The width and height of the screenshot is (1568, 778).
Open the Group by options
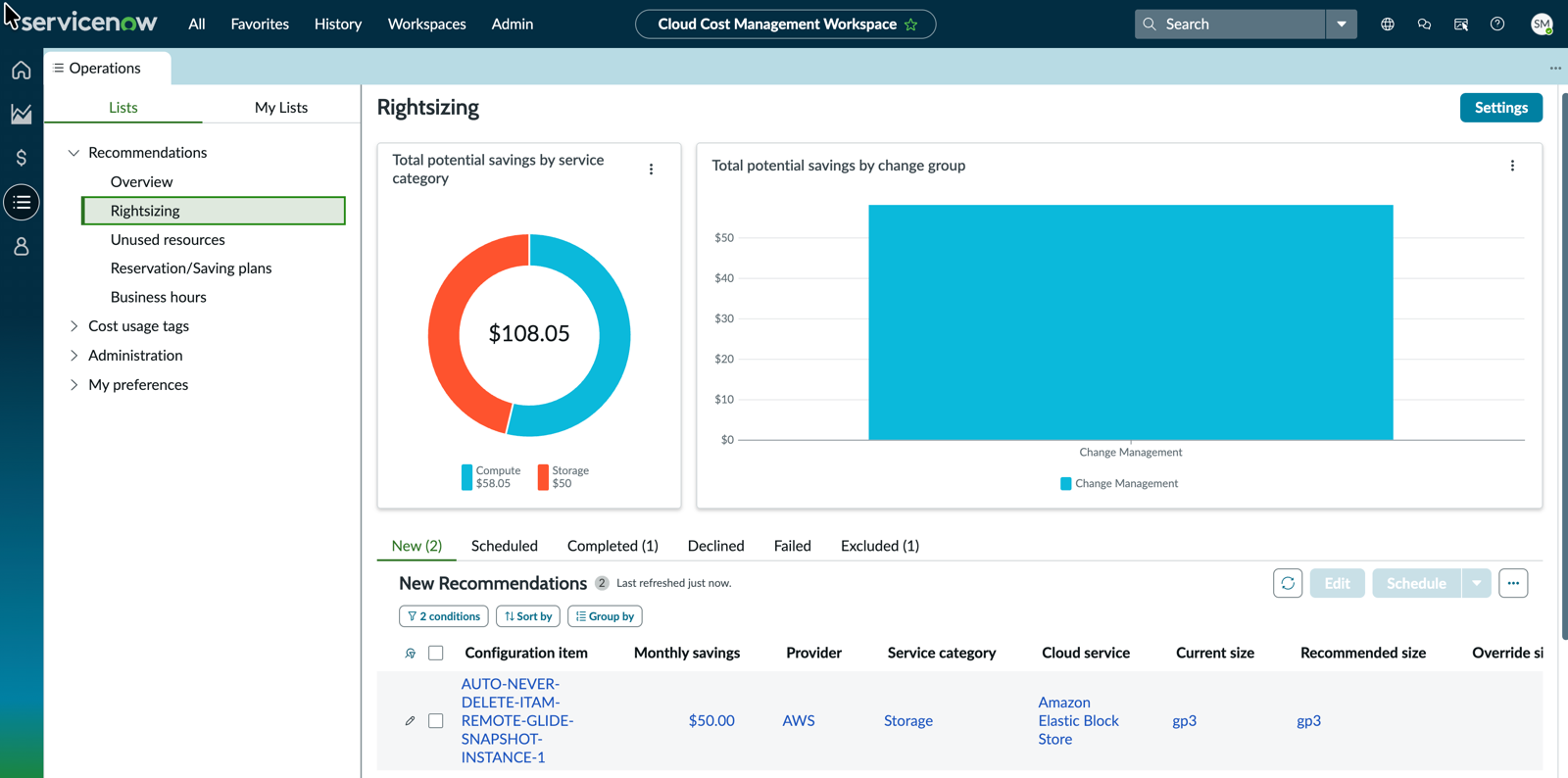605,616
